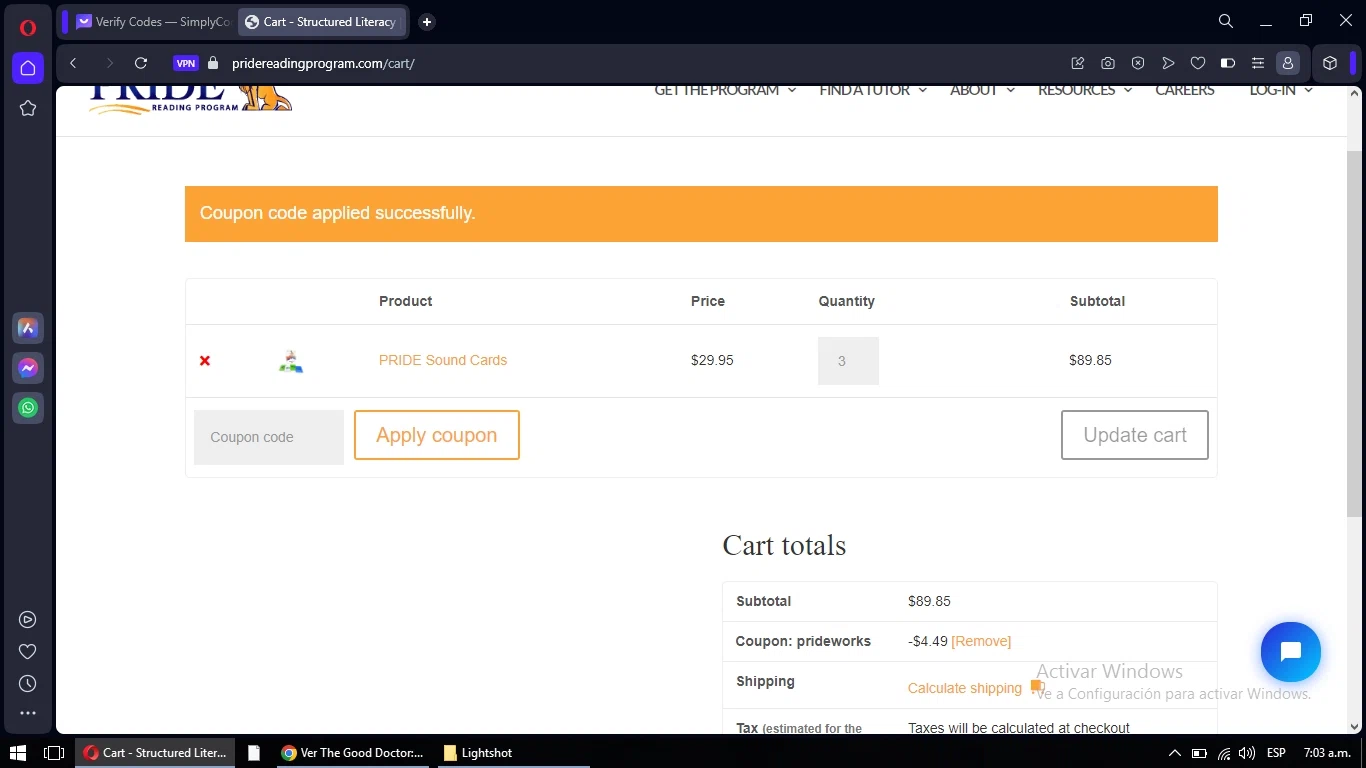Open the PRIDE Sound Cards product link
Image resolution: width=1366 pixels, height=768 pixels.
443,360
